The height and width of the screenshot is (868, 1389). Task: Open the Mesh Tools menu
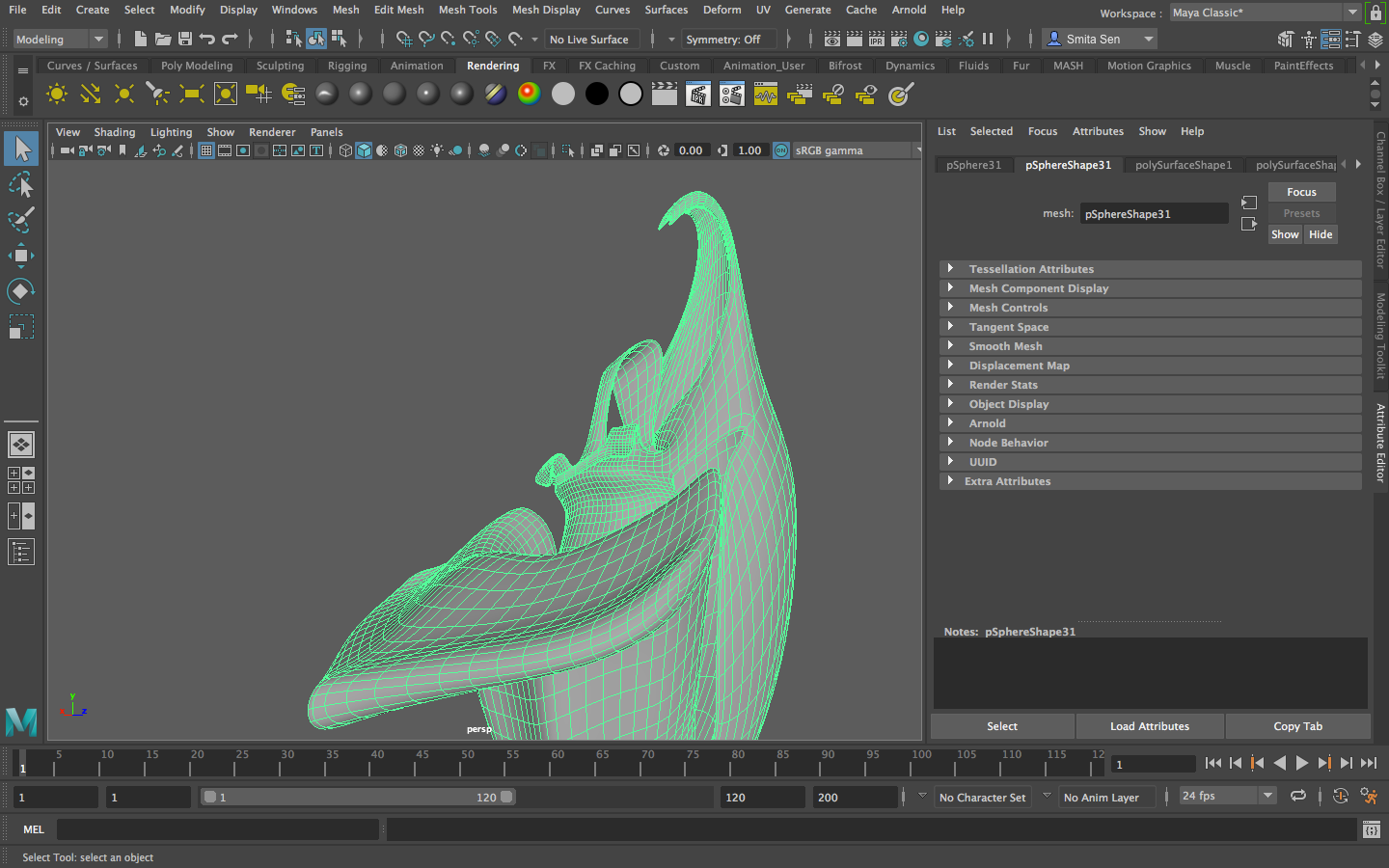[x=467, y=10]
